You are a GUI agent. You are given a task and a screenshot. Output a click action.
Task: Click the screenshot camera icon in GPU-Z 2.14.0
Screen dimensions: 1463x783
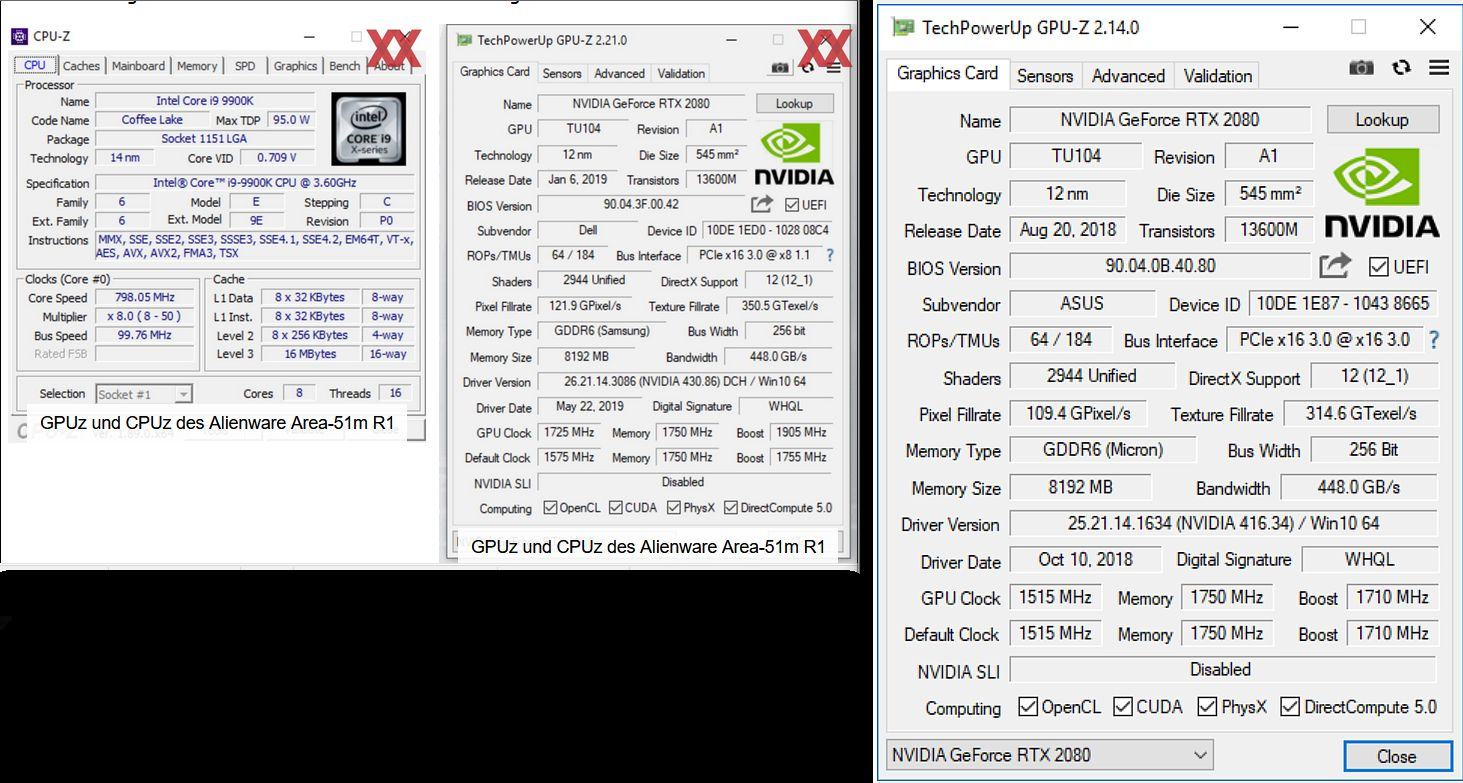click(1361, 68)
